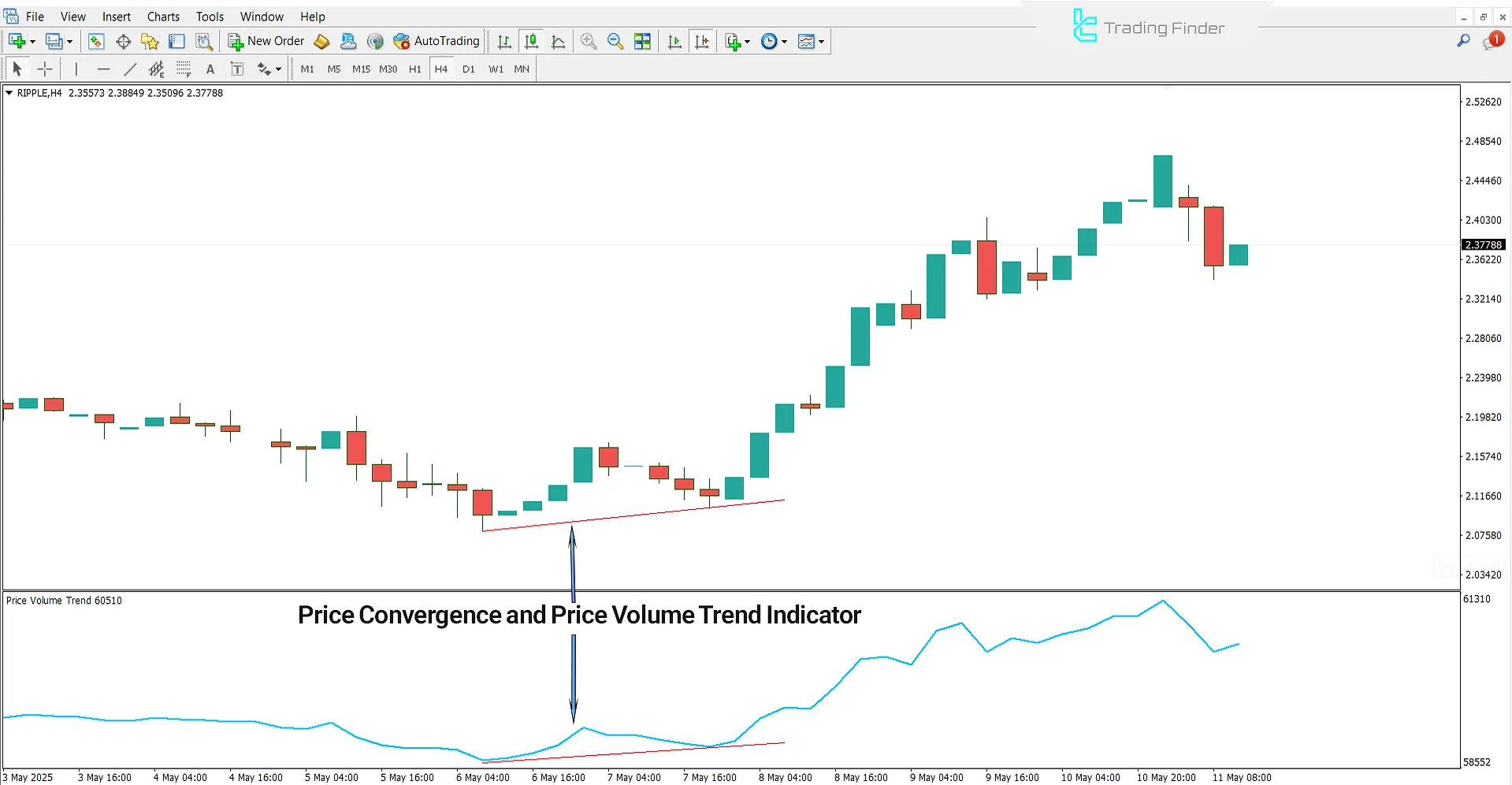Viewport: 1512px width, 785px height.
Task: Zoom out the chart
Action: [x=615, y=41]
